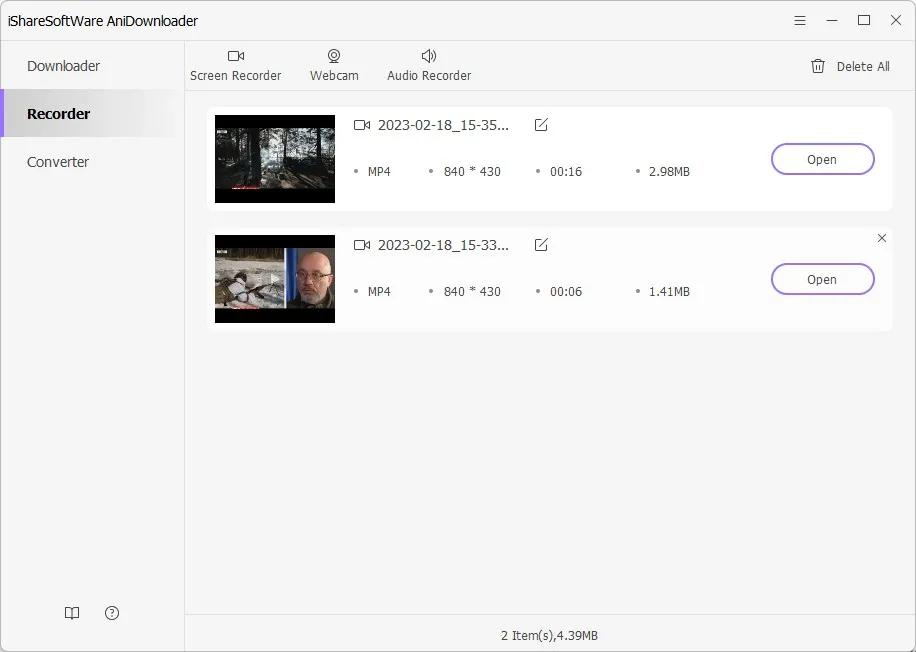Open the hamburger menu in title bar

(x=800, y=20)
